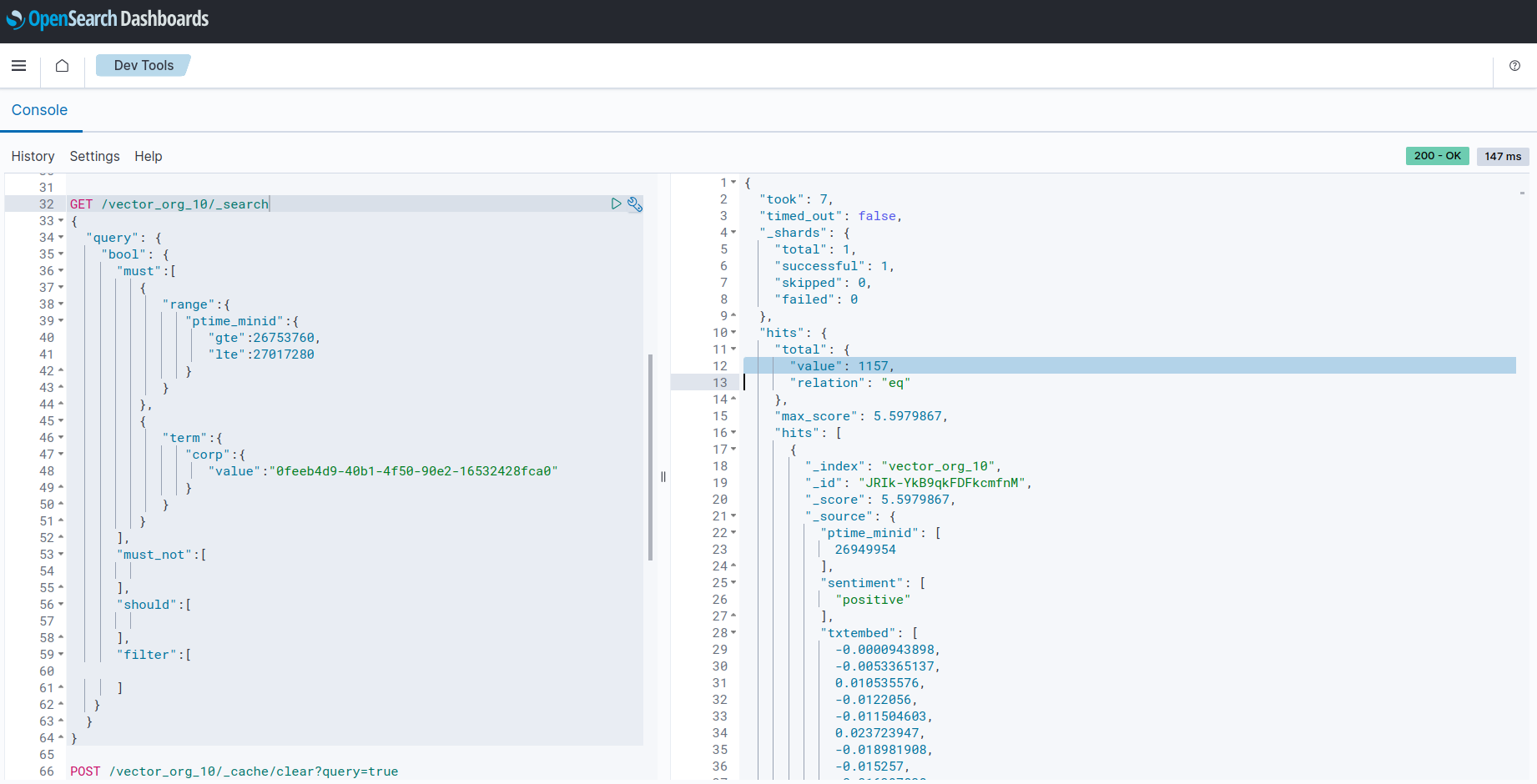This screenshot has height=784, width=1537.
Task: Collapse the "must" array at line 36
Action: [61, 271]
